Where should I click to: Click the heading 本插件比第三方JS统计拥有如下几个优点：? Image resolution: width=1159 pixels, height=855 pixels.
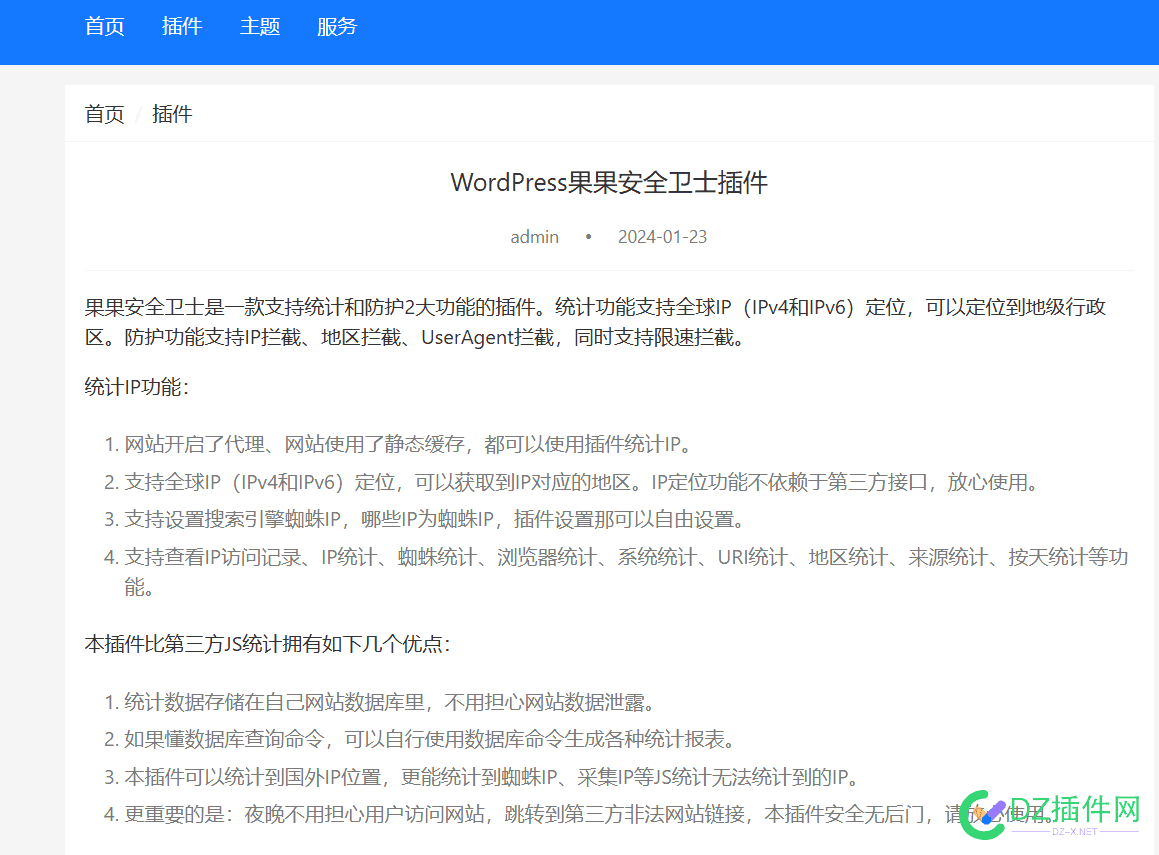click(x=268, y=644)
